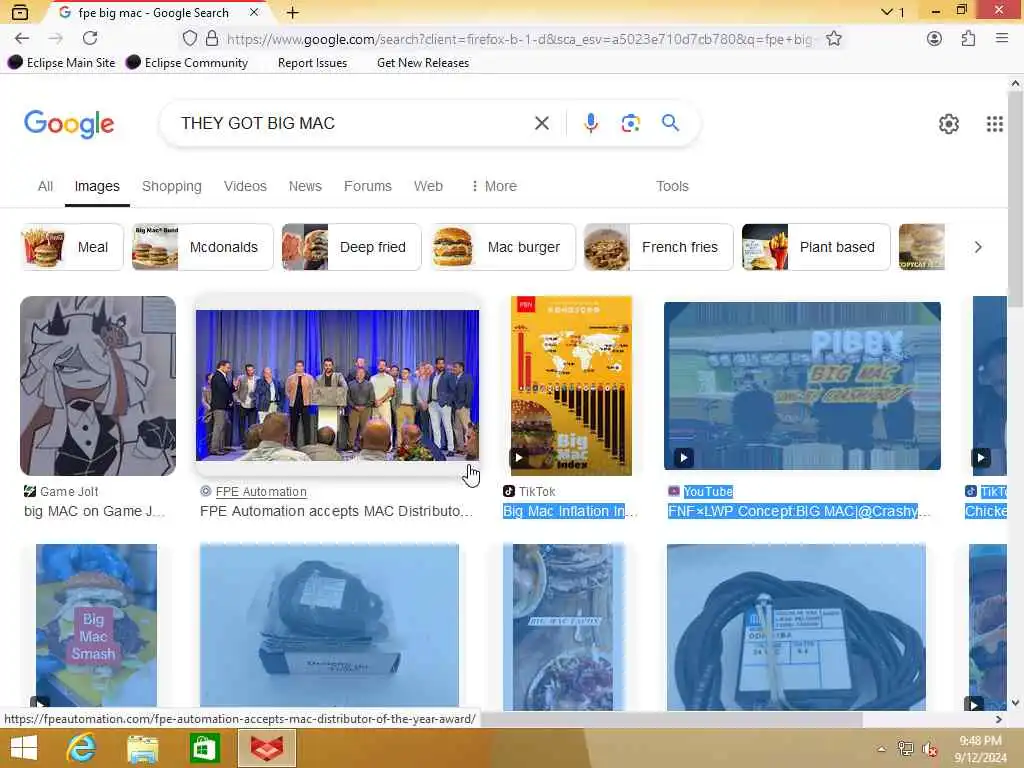Bookmark this page with star icon
Image resolution: width=1024 pixels, height=768 pixels.
(x=833, y=39)
